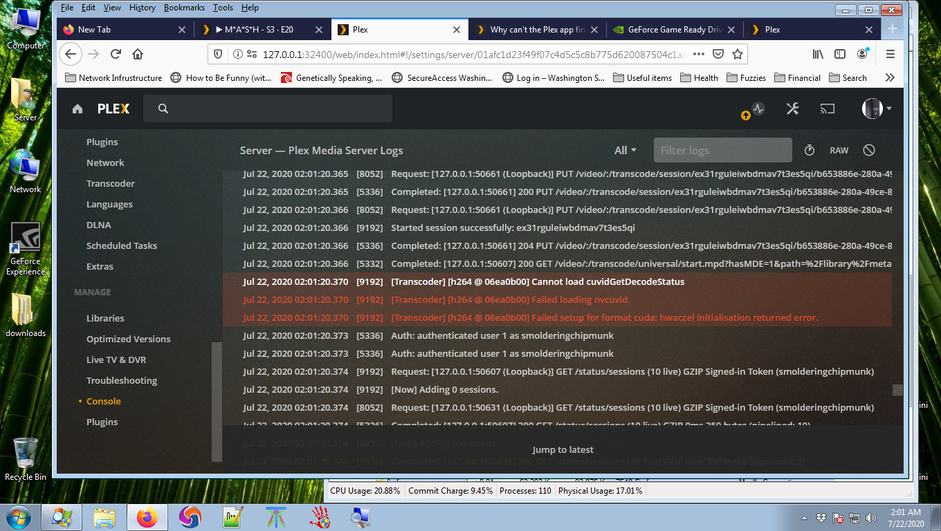Click the Filter logs field

click(723, 151)
